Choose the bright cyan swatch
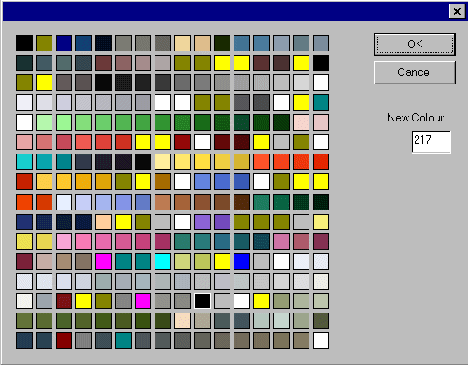 [x=163, y=261]
